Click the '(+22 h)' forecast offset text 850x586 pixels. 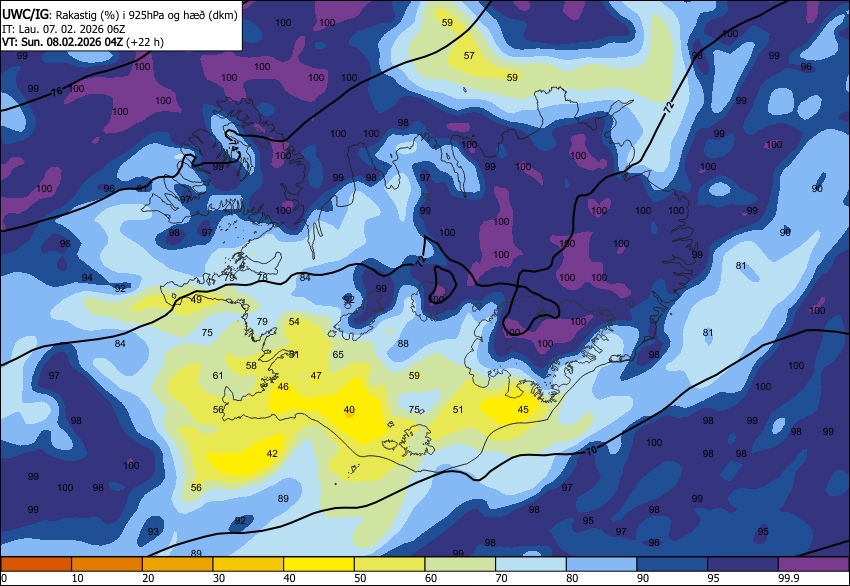[145, 42]
